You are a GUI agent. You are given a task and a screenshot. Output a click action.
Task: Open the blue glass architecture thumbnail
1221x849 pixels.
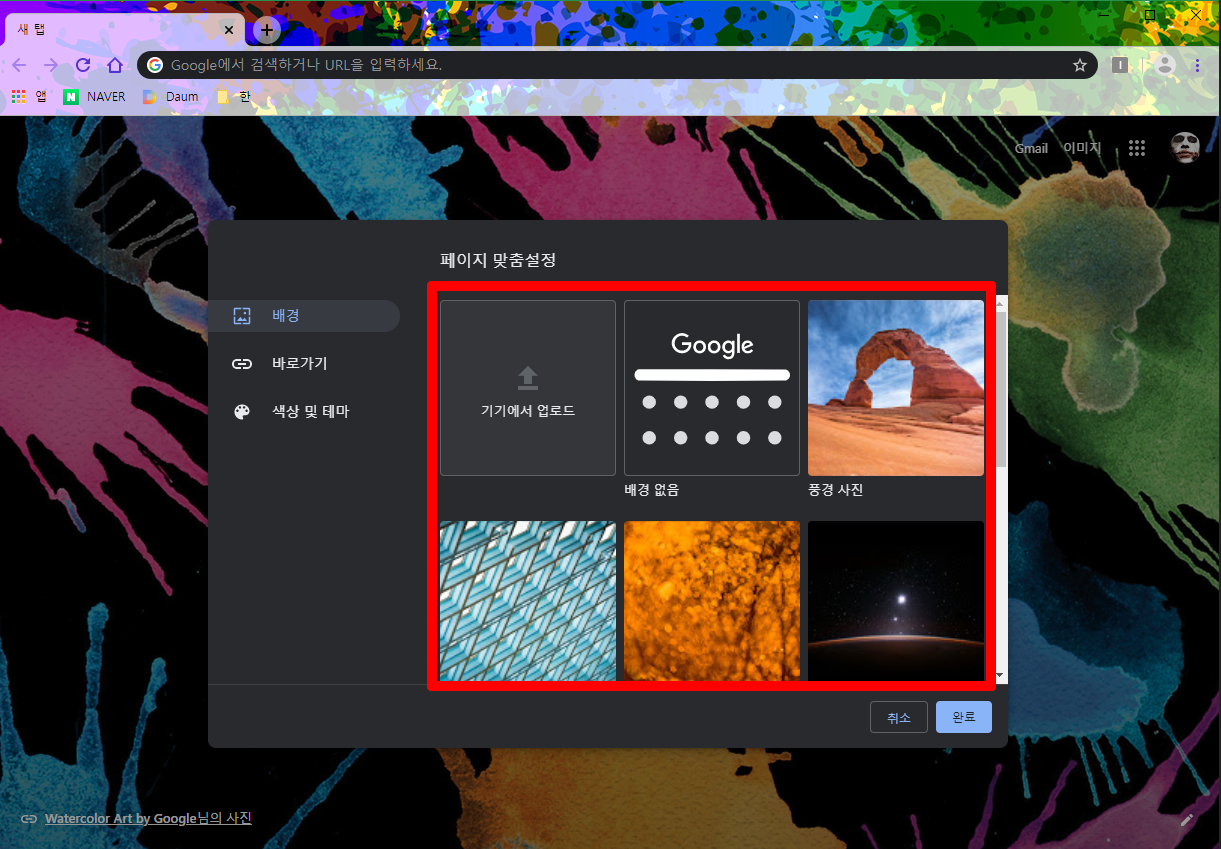(x=528, y=600)
